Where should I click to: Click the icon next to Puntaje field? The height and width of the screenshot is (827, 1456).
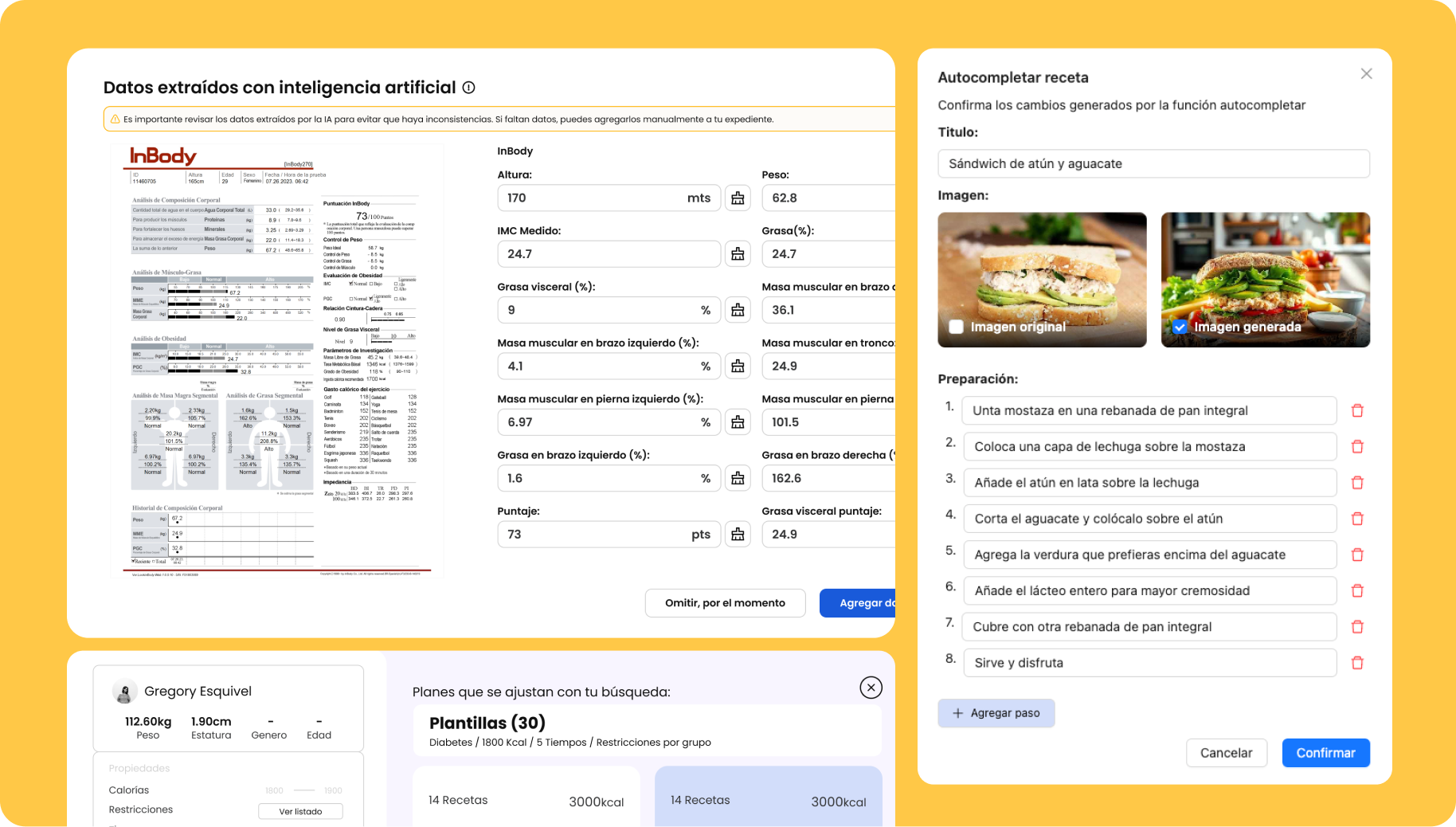tap(738, 535)
